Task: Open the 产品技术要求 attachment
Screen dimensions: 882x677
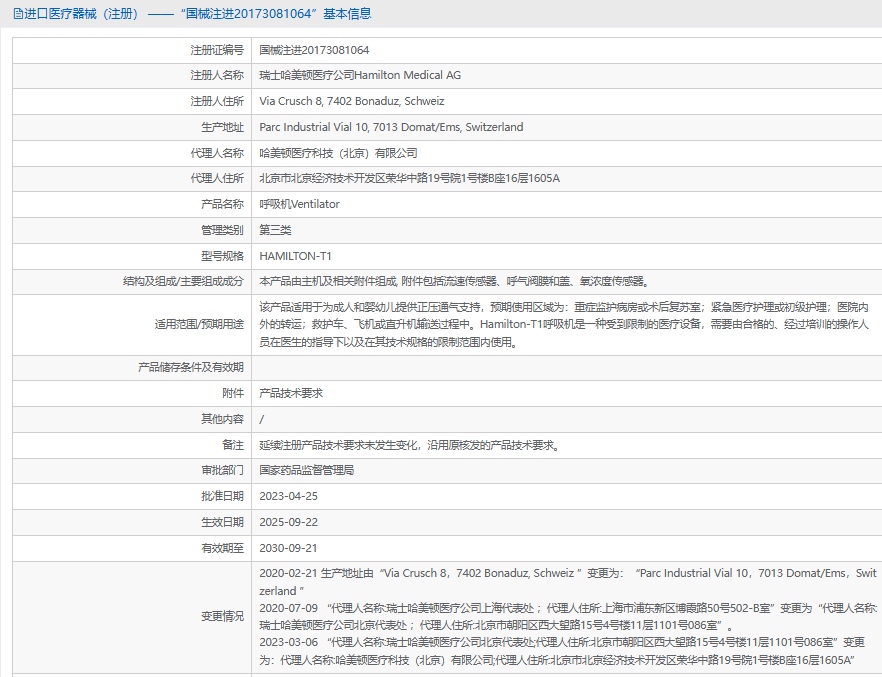Action: tap(291, 393)
